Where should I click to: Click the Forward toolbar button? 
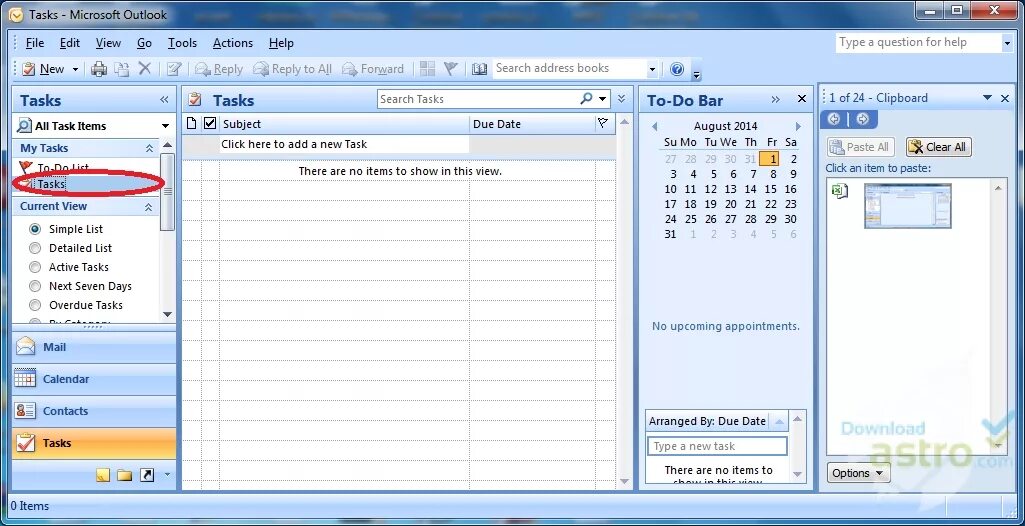(373, 69)
